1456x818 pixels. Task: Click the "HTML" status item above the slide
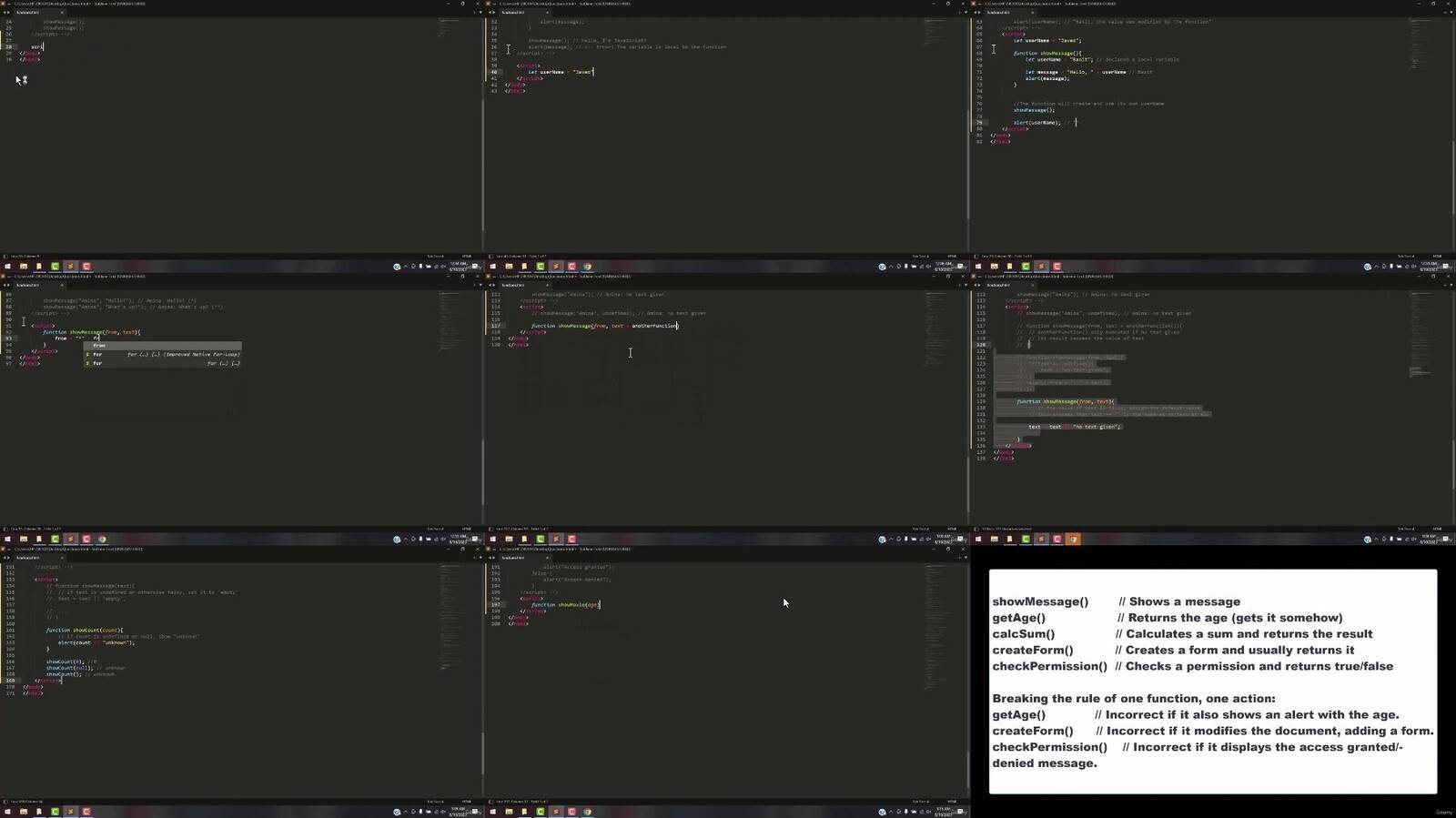[x=1437, y=529]
